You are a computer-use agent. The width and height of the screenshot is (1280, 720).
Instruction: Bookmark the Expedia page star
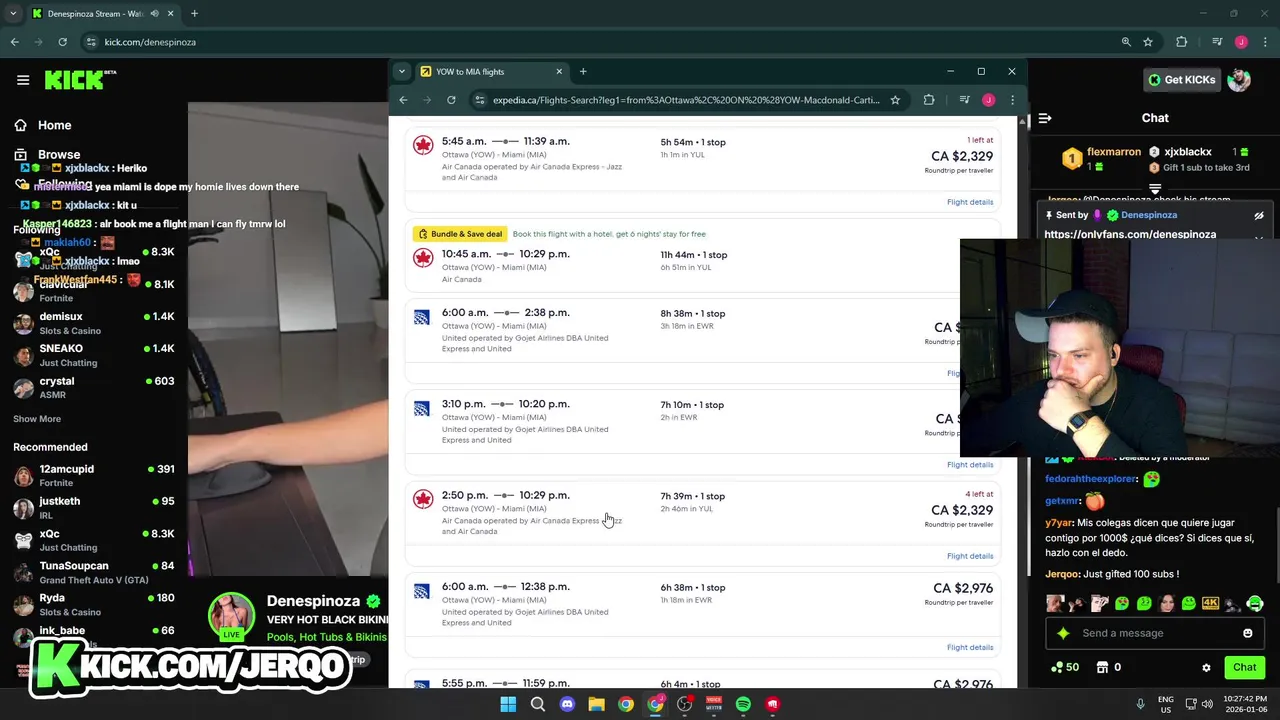(895, 100)
